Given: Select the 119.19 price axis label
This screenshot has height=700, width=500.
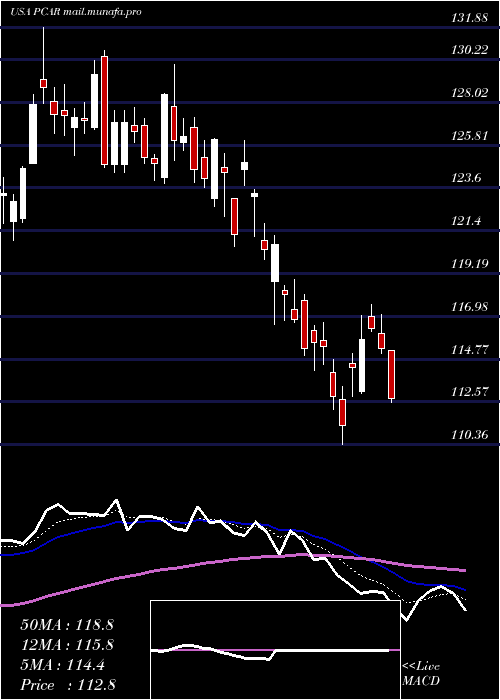Looking at the screenshot, I should click(469, 264).
